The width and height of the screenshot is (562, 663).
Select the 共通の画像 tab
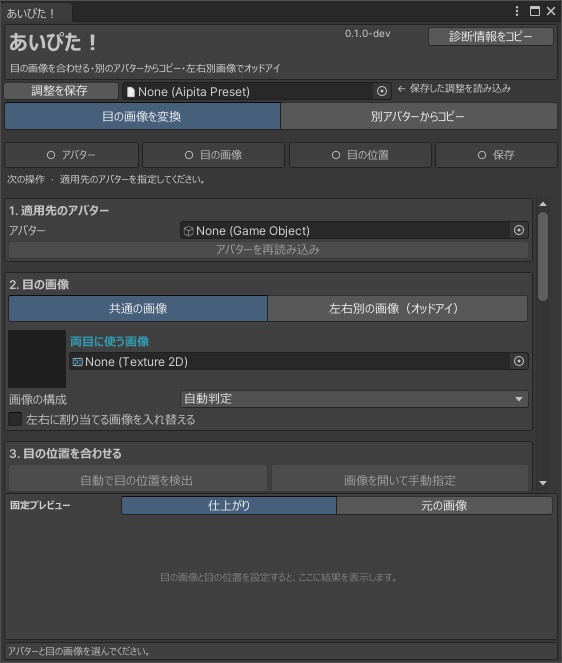pos(138,309)
